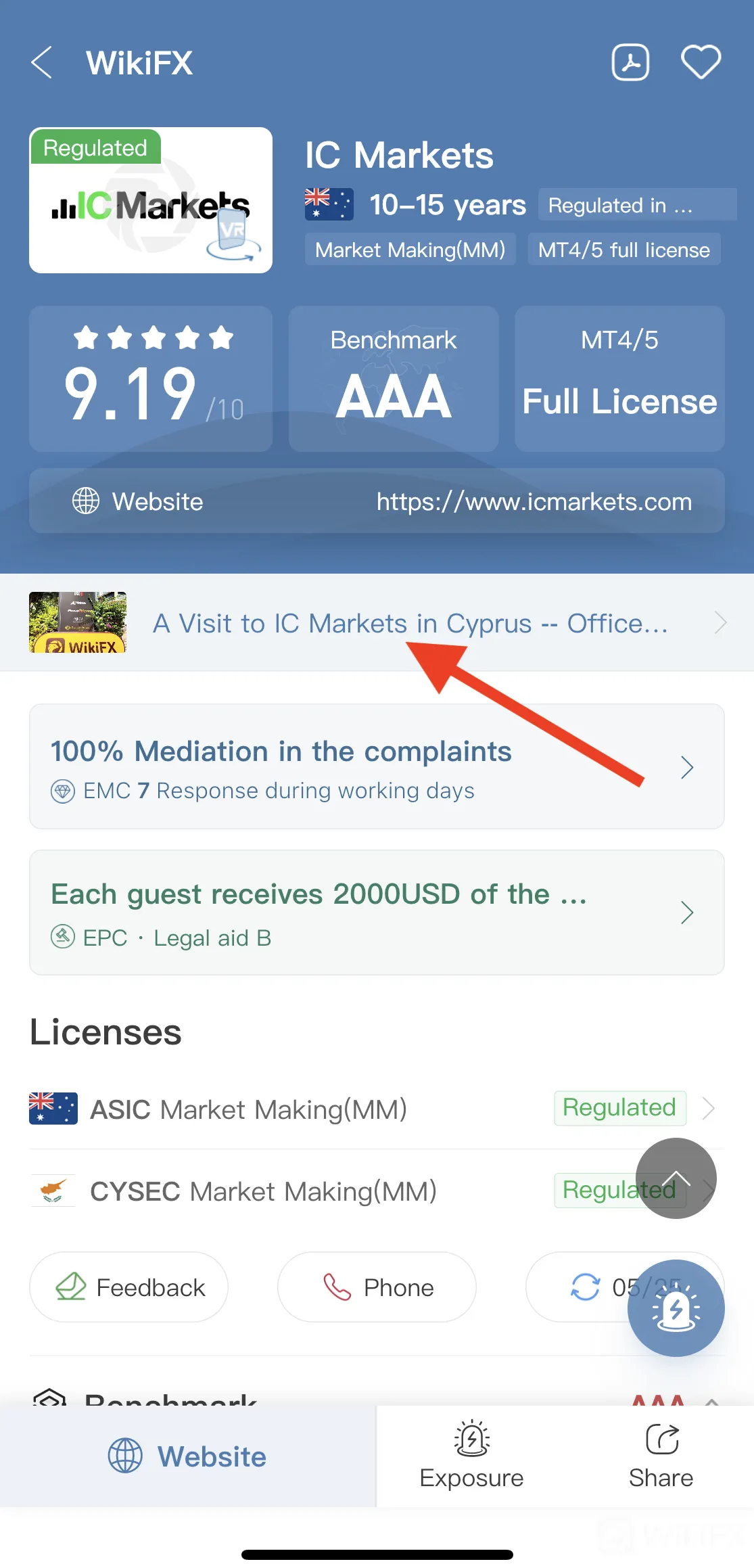This screenshot has width=754, height=1568.
Task: Expand the 100% Mediation in the complaints card
Action: click(x=377, y=766)
